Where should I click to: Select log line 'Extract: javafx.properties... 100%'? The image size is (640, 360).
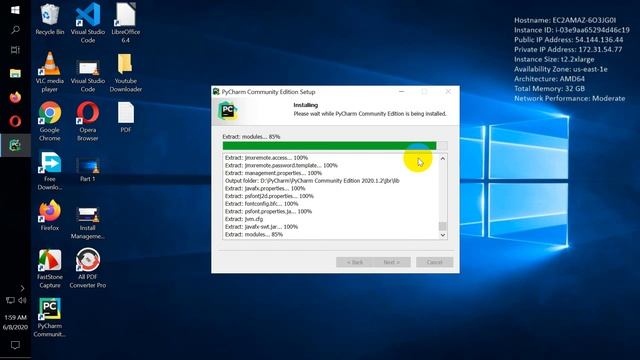[x=265, y=189]
